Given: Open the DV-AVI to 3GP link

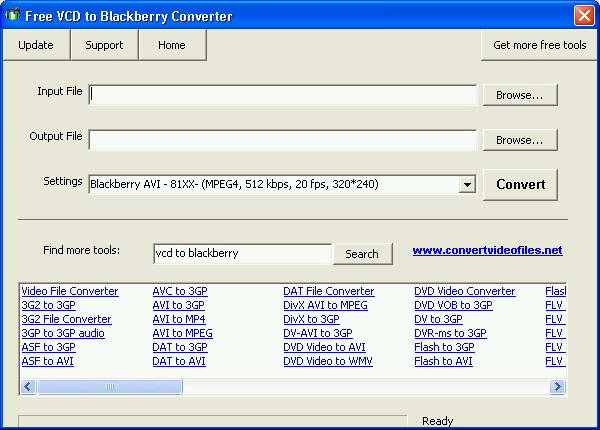Looking at the screenshot, I should (x=318, y=333).
